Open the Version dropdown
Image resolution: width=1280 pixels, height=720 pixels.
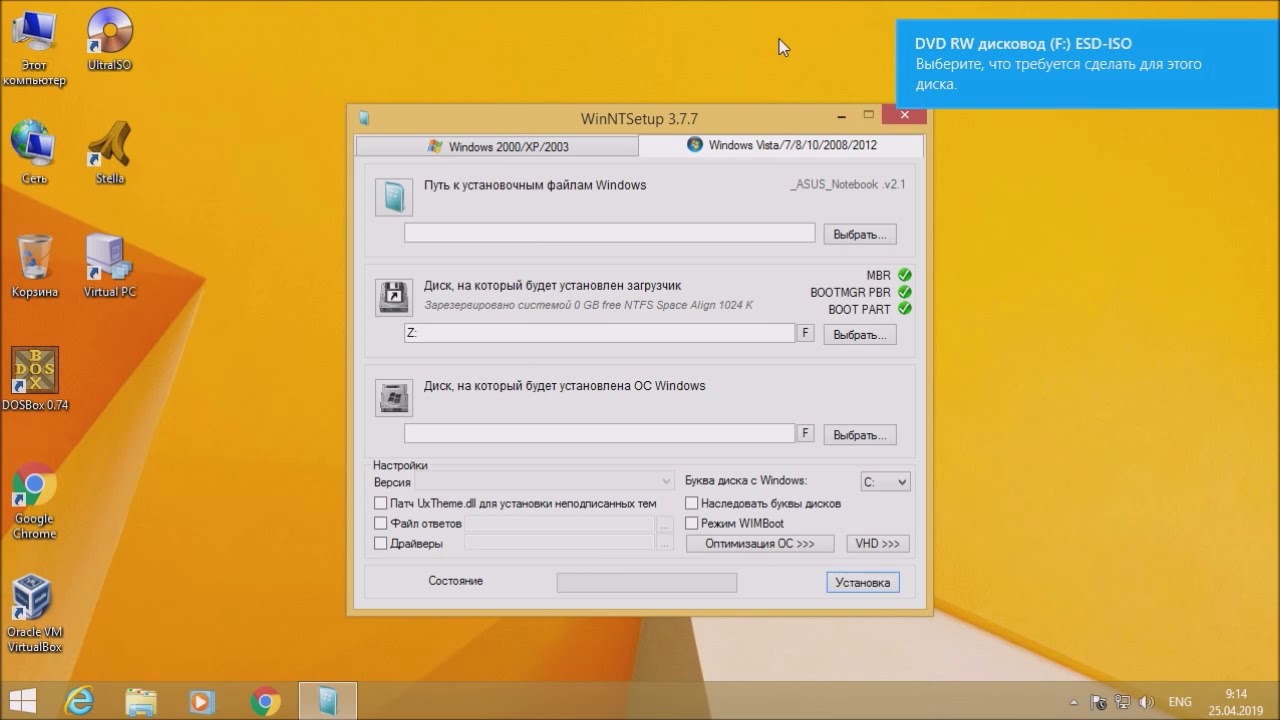pos(545,482)
